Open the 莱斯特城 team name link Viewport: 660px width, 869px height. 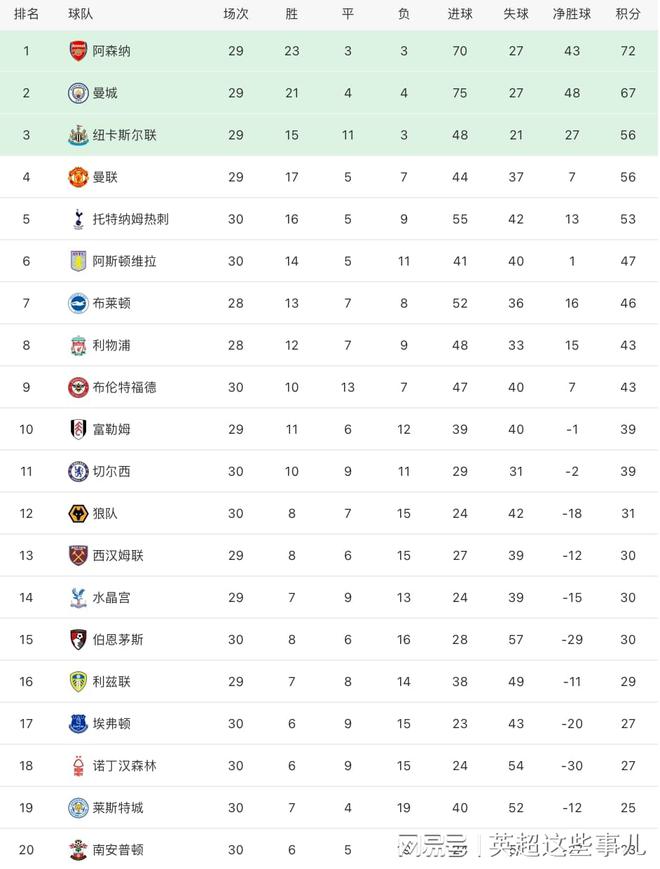(x=118, y=807)
